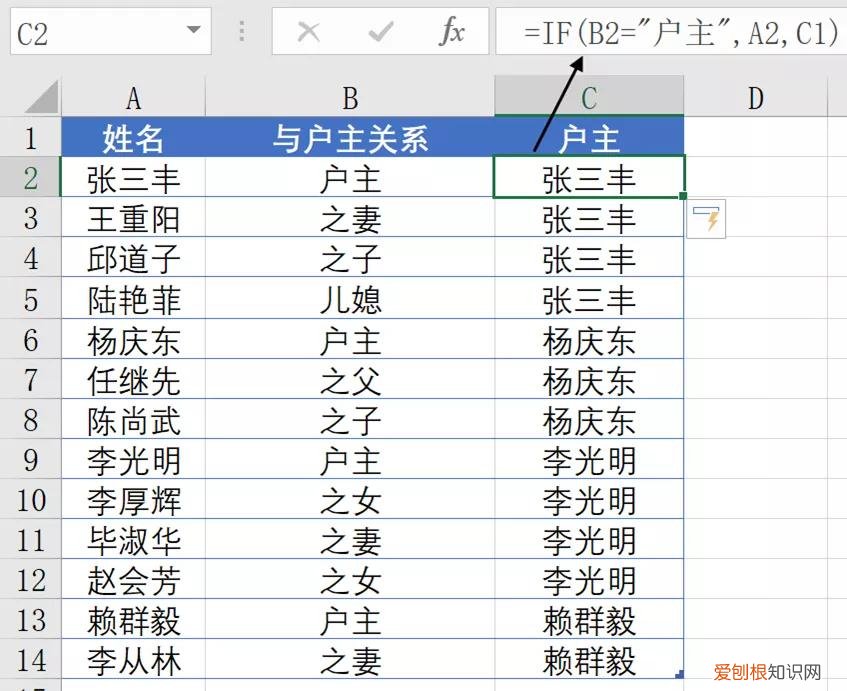
Task: Expand column D by clicking its header
Action: (x=756, y=96)
